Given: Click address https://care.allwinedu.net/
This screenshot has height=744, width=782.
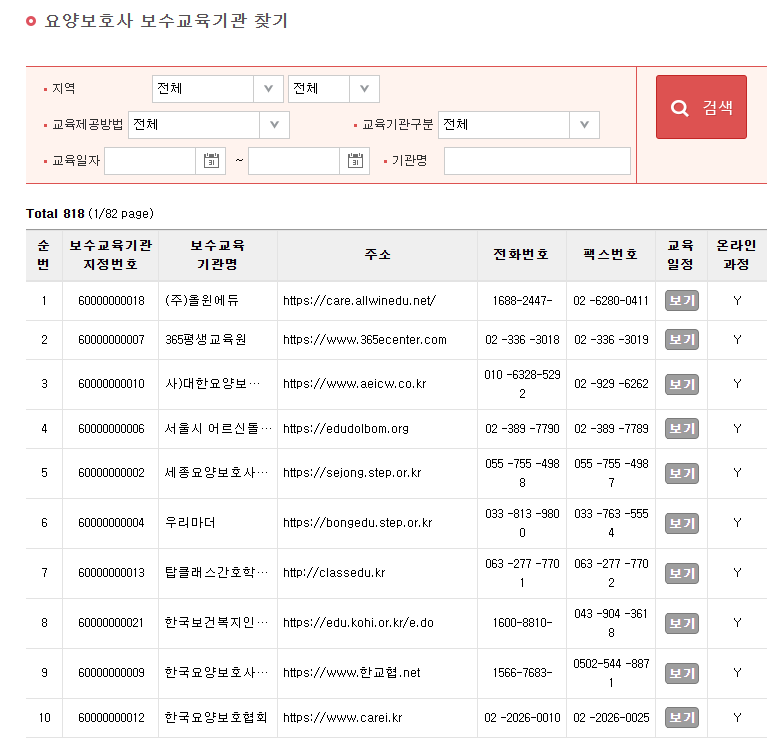Looking at the screenshot, I should [360, 300].
